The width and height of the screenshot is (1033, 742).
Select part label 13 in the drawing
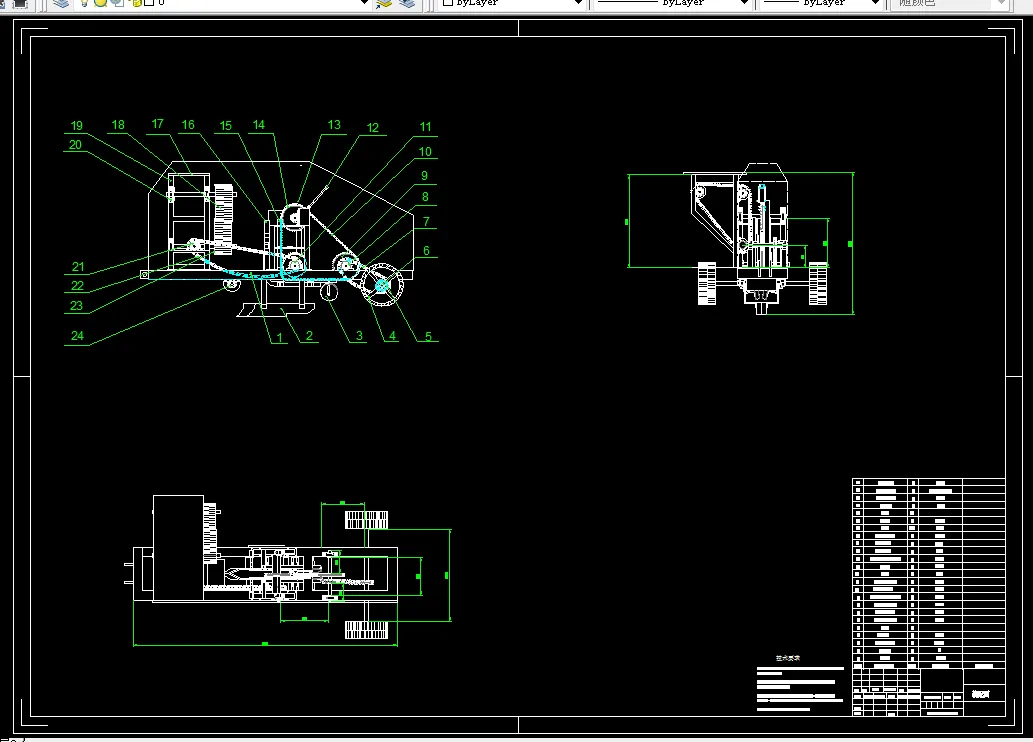click(x=334, y=125)
